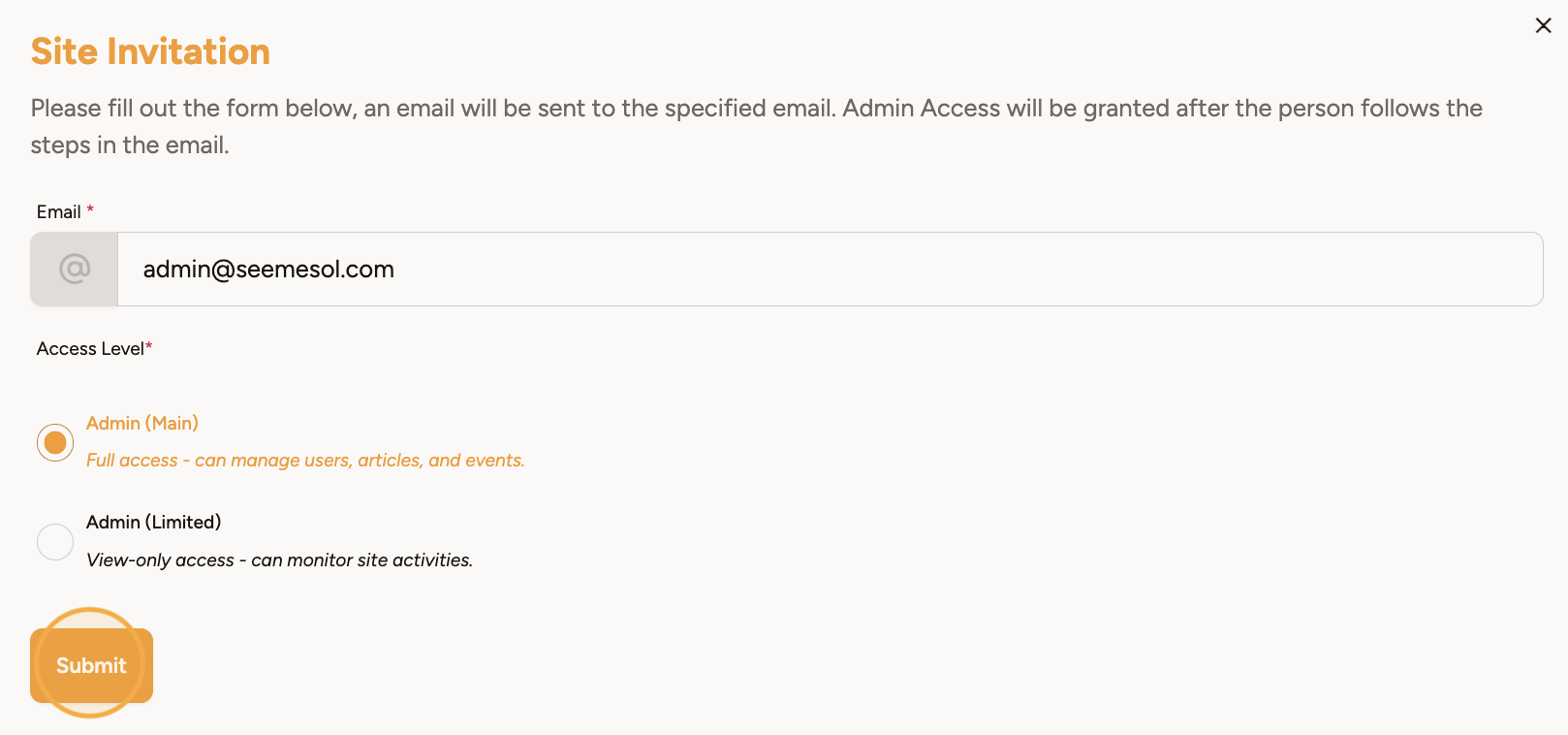
Task: Click the "Full access" description text
Action: [132, 461]
